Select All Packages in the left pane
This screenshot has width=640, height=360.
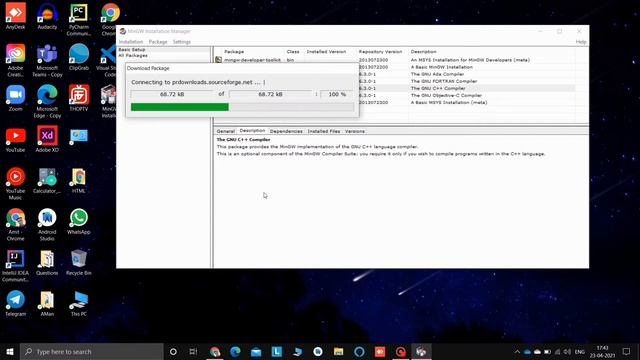point(133,55)
